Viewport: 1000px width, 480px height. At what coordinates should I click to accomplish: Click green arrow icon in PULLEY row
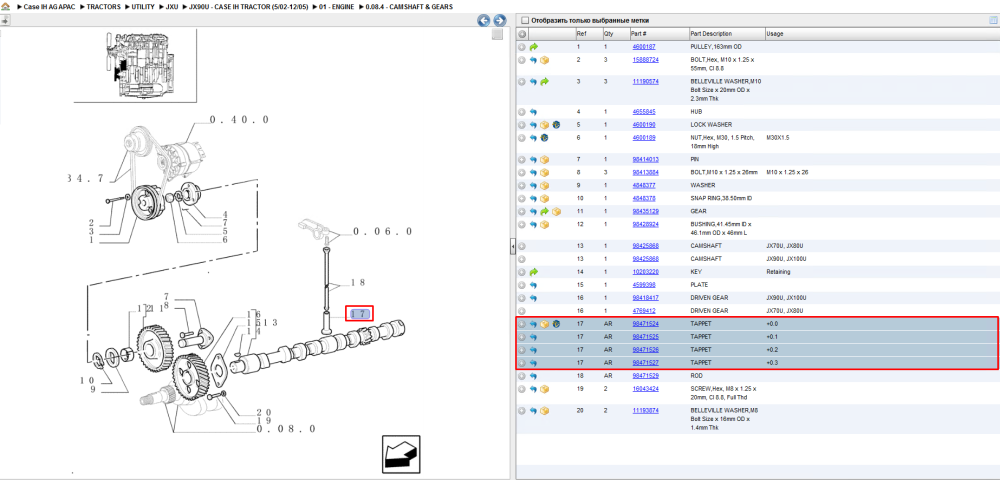[x=534, y=47]
